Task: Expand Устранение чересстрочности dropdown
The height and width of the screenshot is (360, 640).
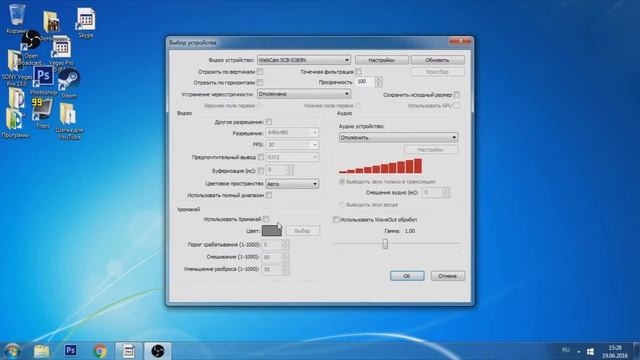Action: 304,94
